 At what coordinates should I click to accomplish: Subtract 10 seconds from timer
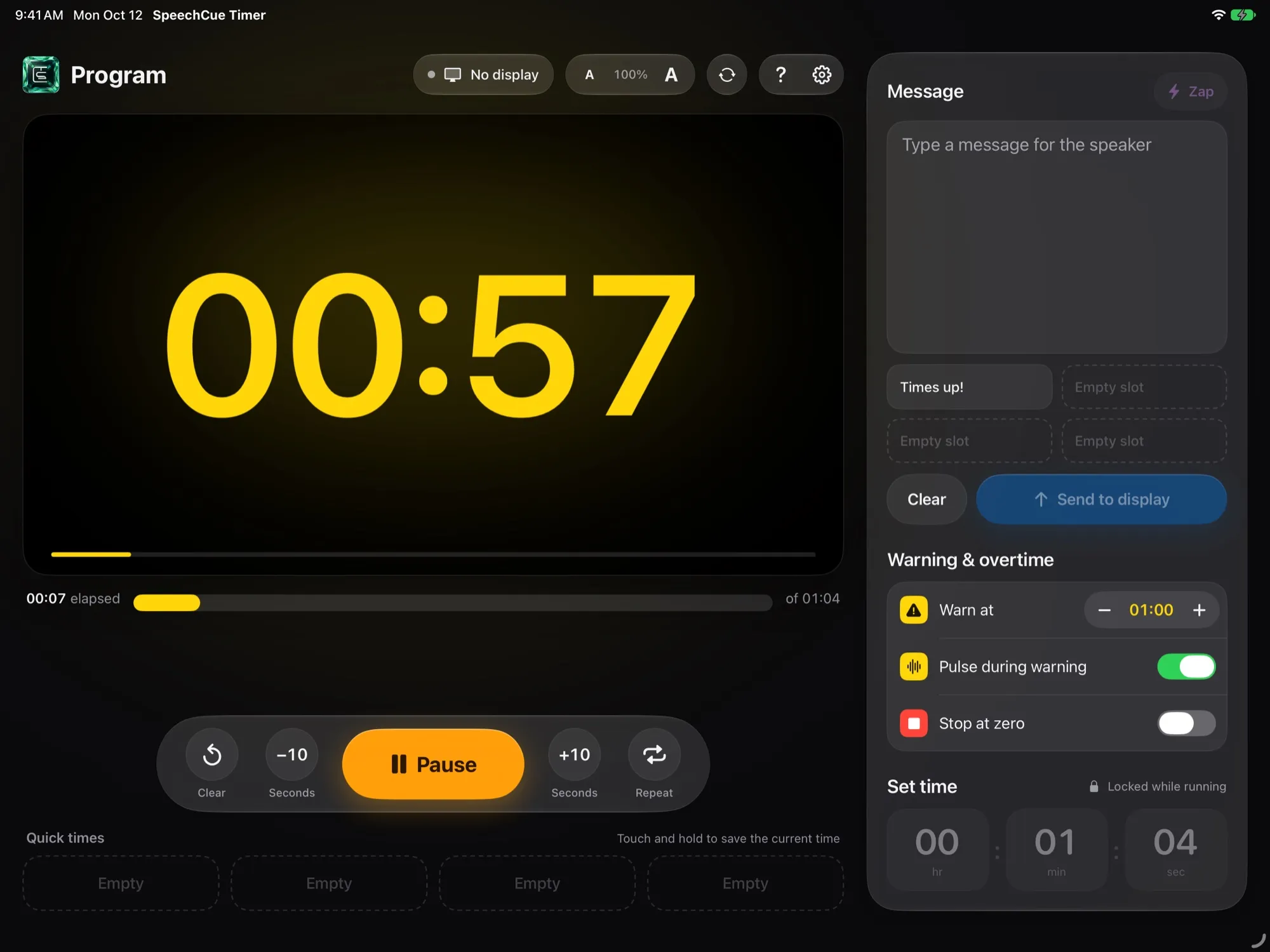pyautogui.click(x=291, y=754)
